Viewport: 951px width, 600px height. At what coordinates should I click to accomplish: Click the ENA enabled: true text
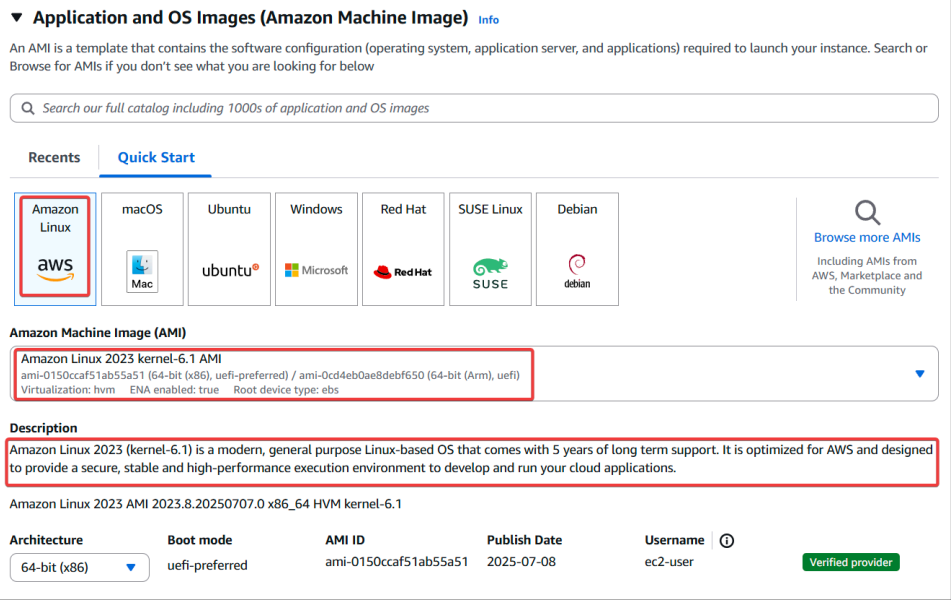[x=174, y=390]
